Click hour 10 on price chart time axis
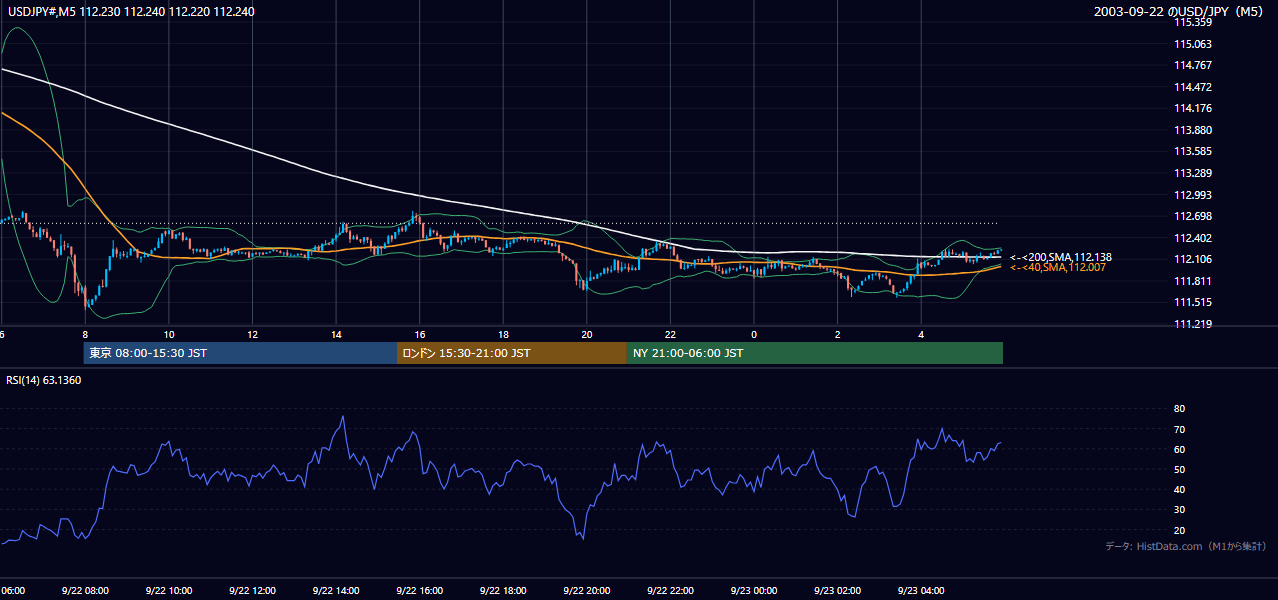The height and width of the screenshot is (600, 1278). tap(169, 334)
